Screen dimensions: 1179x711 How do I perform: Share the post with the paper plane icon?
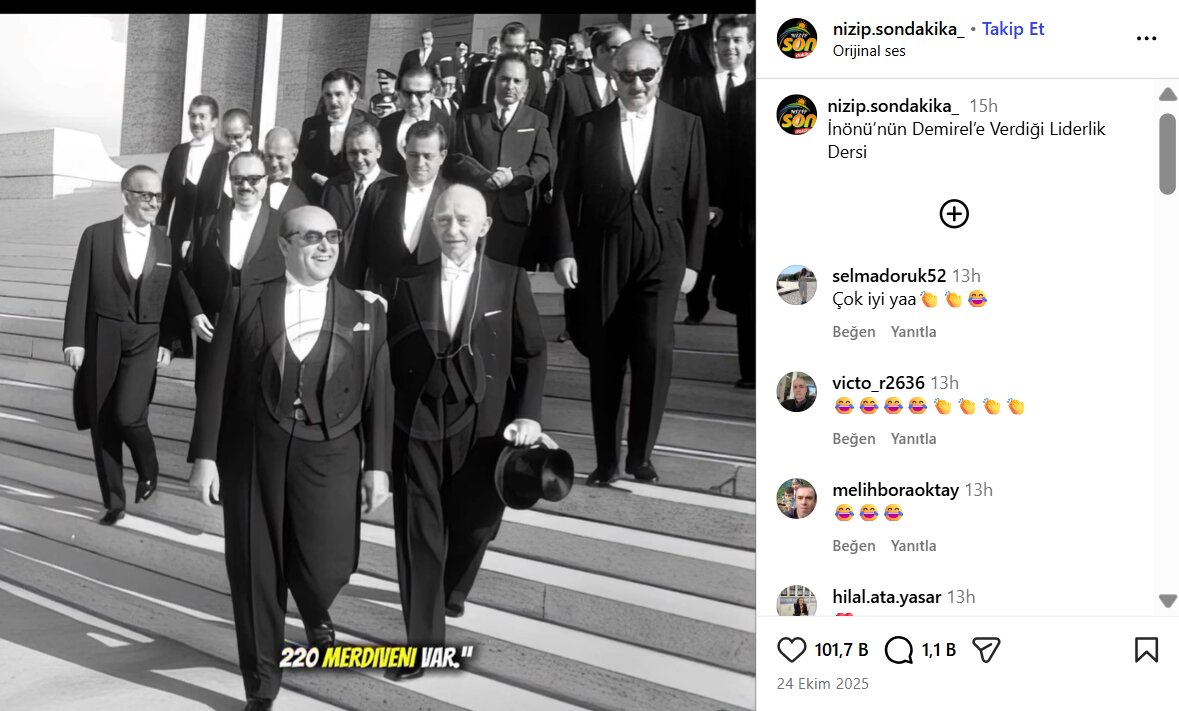pyautogui.click(x=987, y=650)
